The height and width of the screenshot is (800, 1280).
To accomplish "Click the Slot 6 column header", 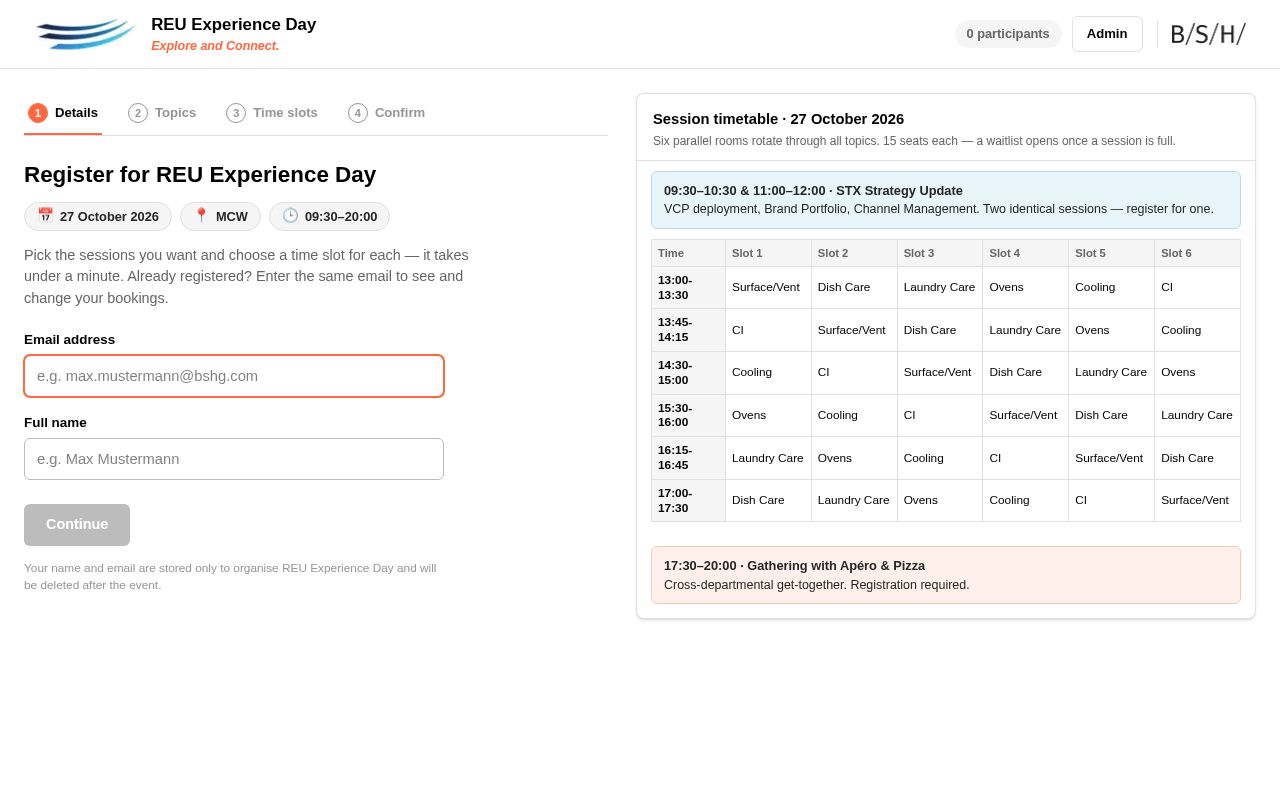I will coord(1197,253).
